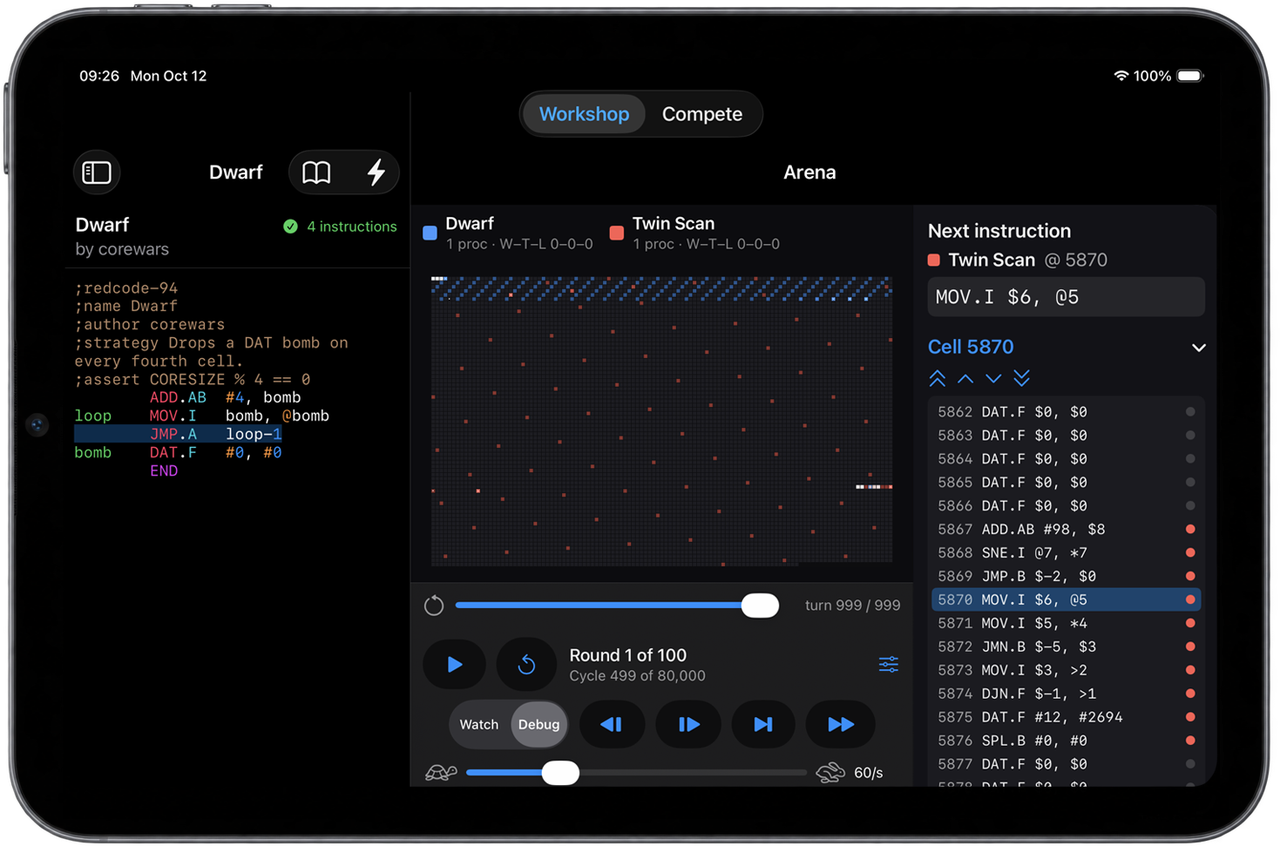The height and width of the screenshot is (846, 1280).
Task: Move down one cell with single down chevron
Action: point(993,378)
